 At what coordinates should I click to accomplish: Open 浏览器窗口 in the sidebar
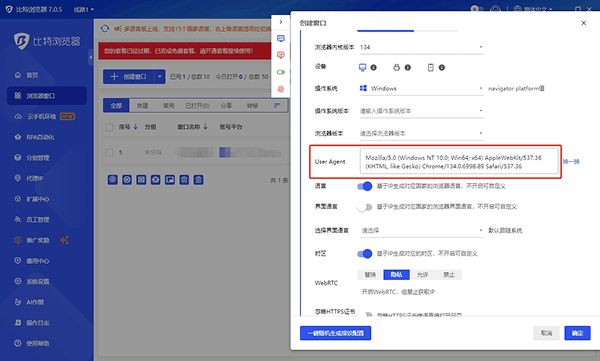47,96
